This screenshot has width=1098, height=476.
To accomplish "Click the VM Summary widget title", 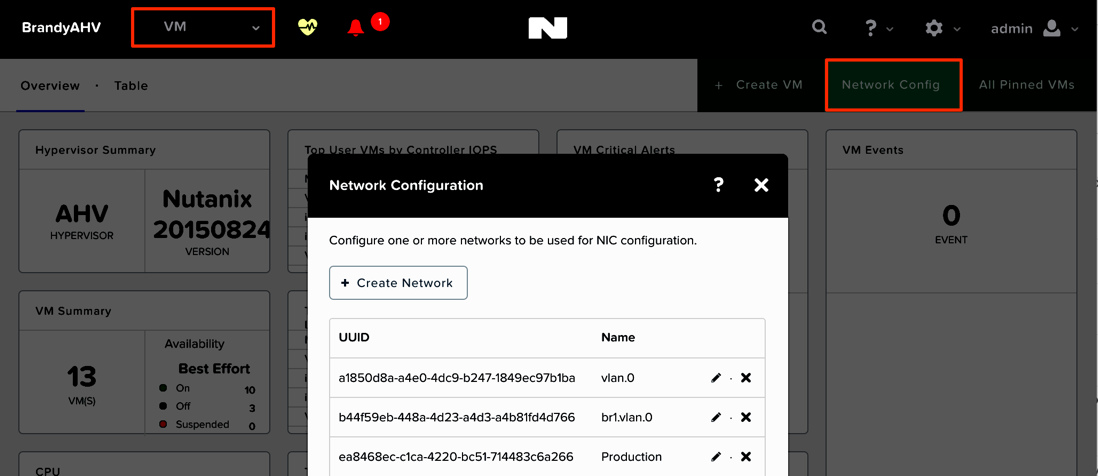I will 73,311.
